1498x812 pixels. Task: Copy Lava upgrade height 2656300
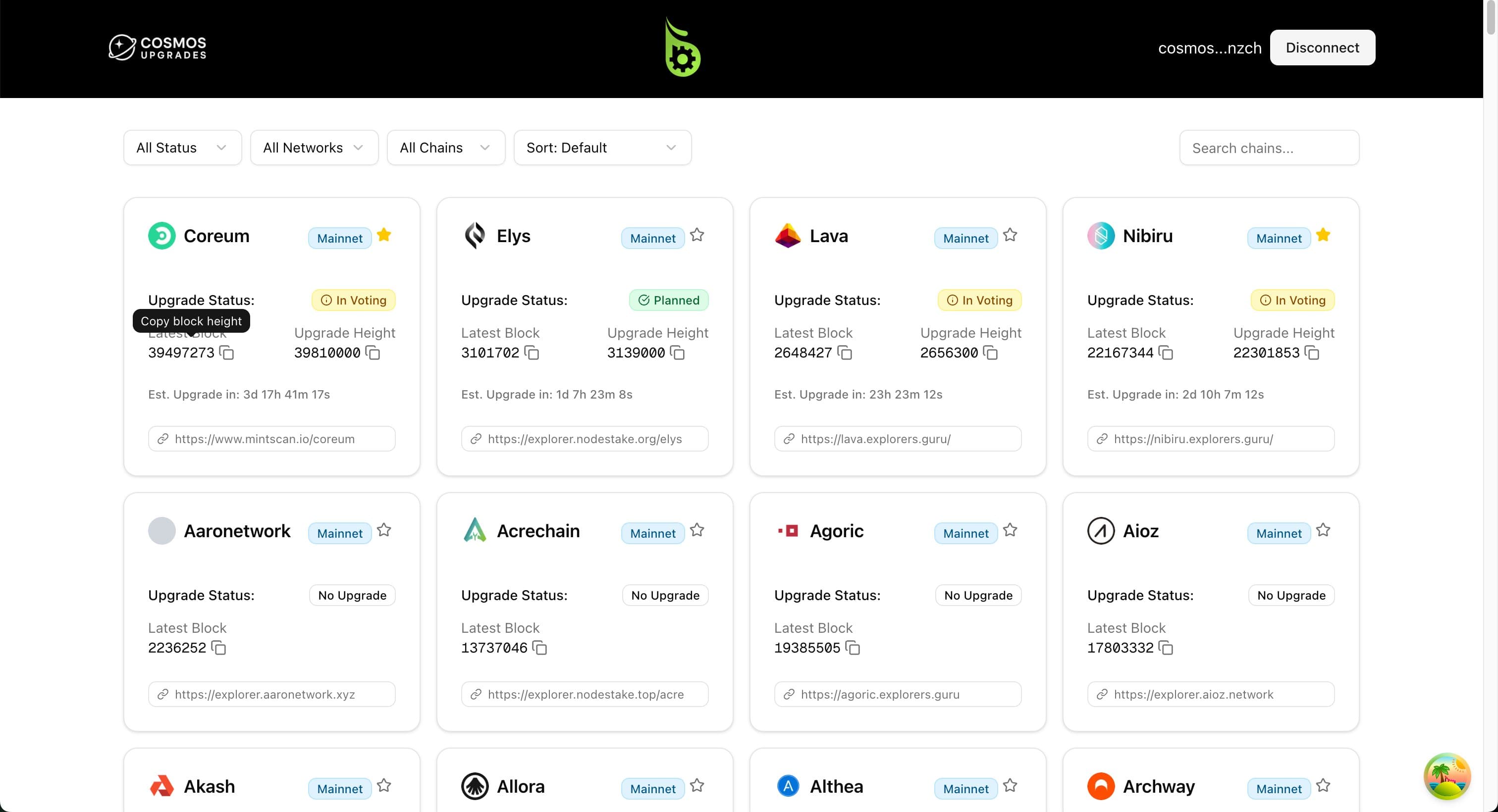pos(990,353)
